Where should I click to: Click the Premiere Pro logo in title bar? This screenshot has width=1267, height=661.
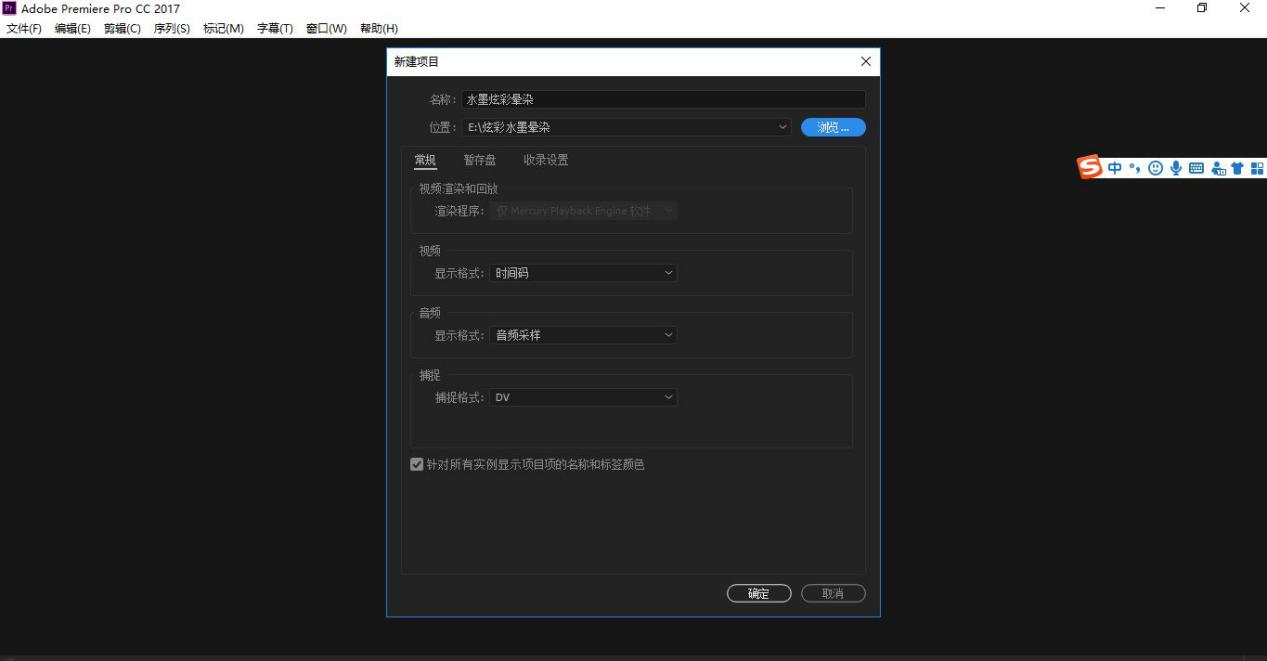[x=11, y=8]
